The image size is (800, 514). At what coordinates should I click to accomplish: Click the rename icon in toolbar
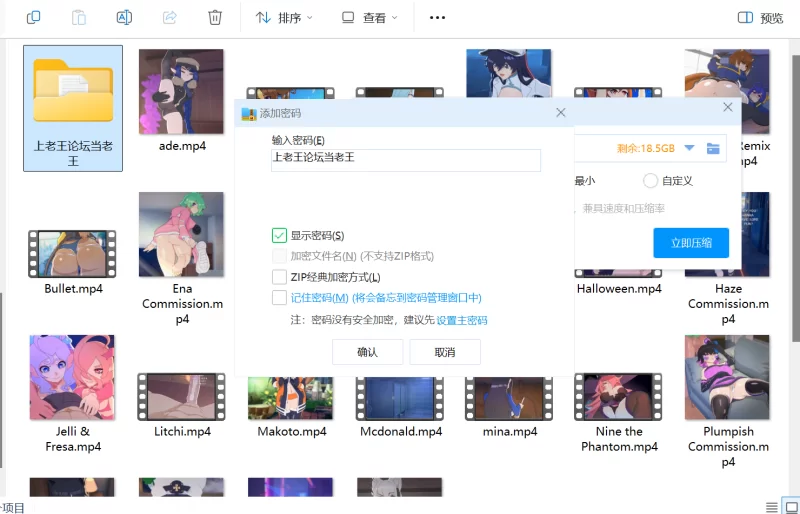tap(124, 17)
